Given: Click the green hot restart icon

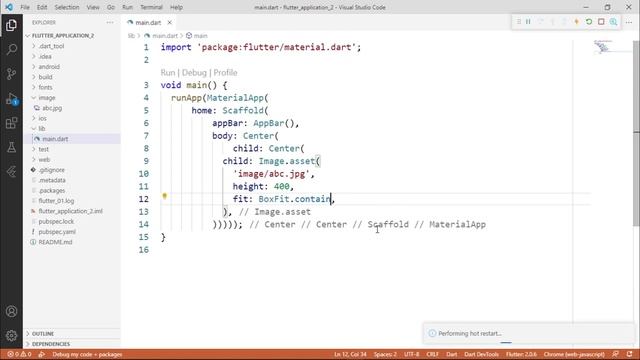Looking at the screenshot, I should (x=589, y=22).
